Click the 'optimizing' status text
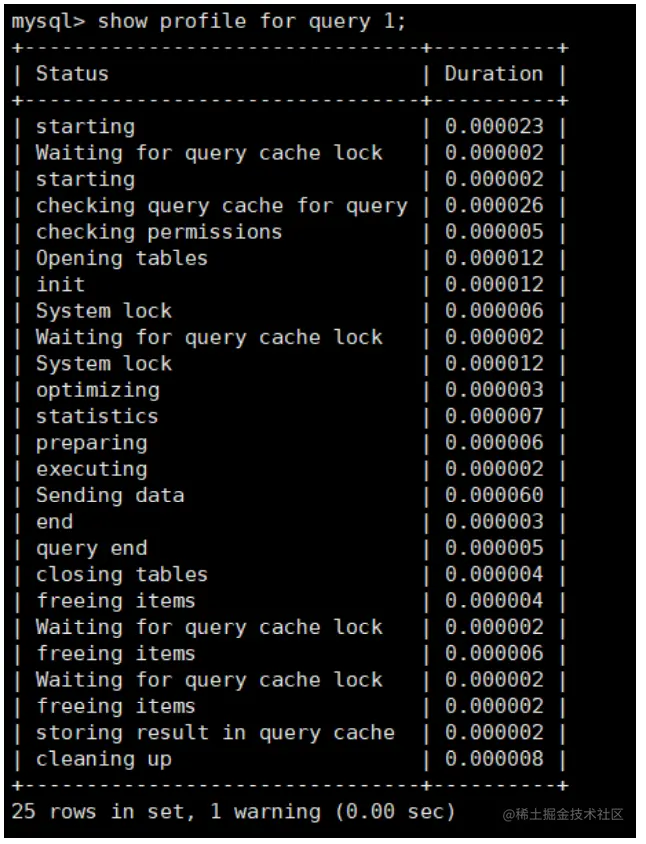 click(97, 390)
